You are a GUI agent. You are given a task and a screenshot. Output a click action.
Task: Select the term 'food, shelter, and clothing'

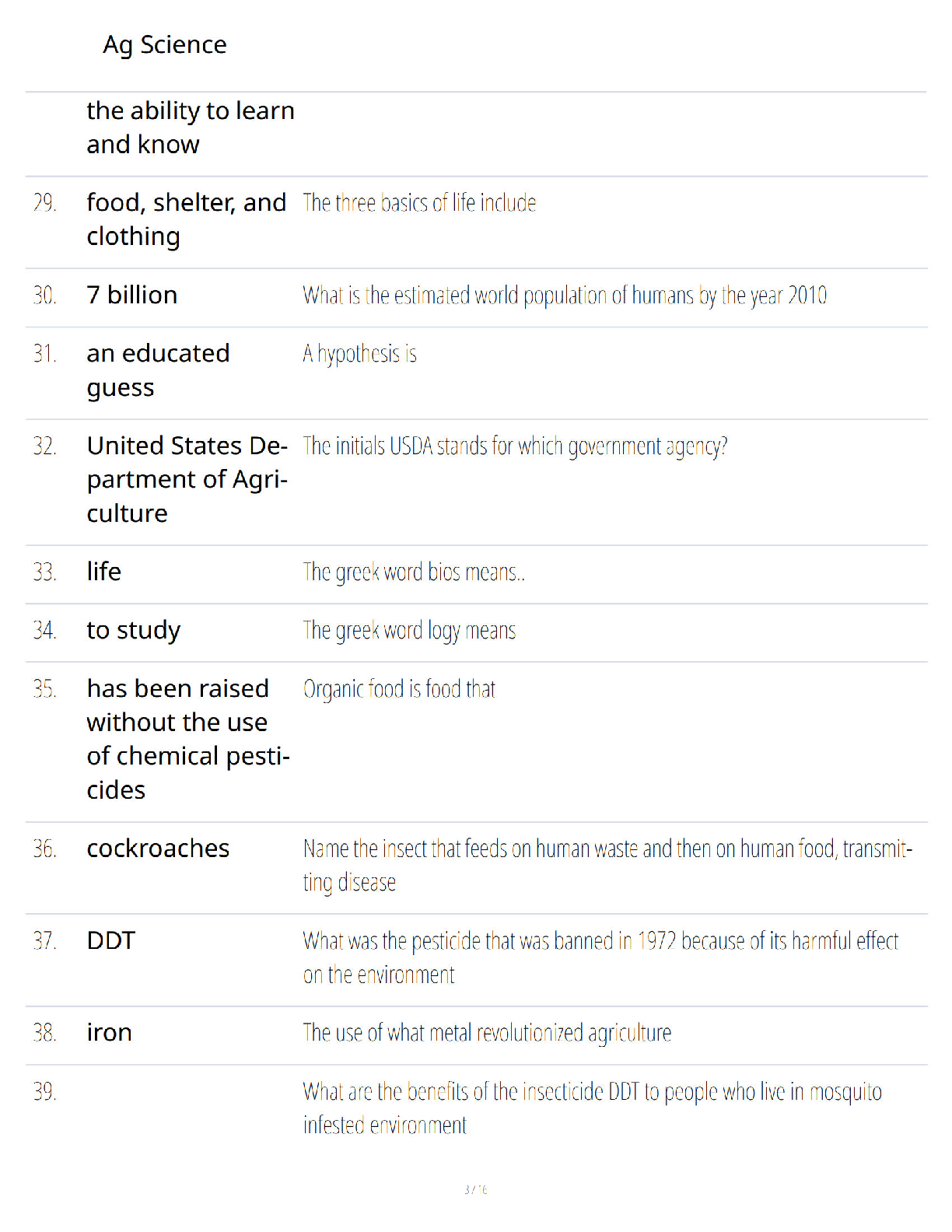[187, 219]
